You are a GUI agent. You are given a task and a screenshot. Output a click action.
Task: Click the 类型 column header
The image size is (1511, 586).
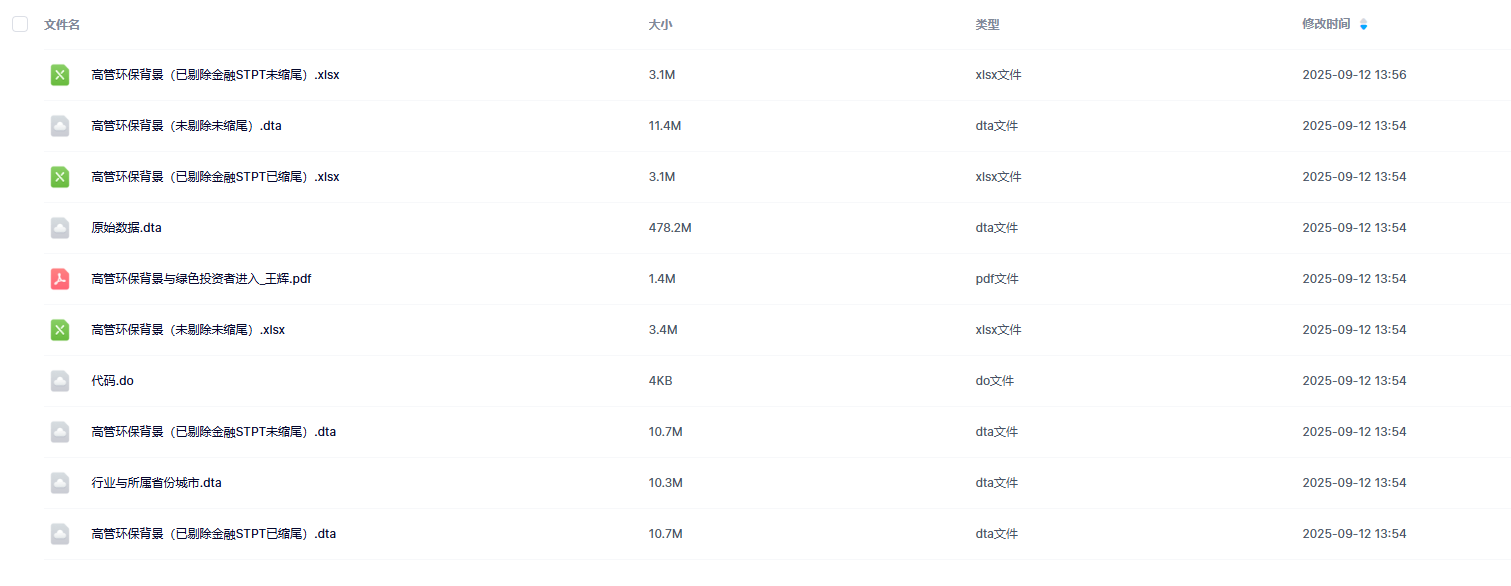tap(987, 24)
